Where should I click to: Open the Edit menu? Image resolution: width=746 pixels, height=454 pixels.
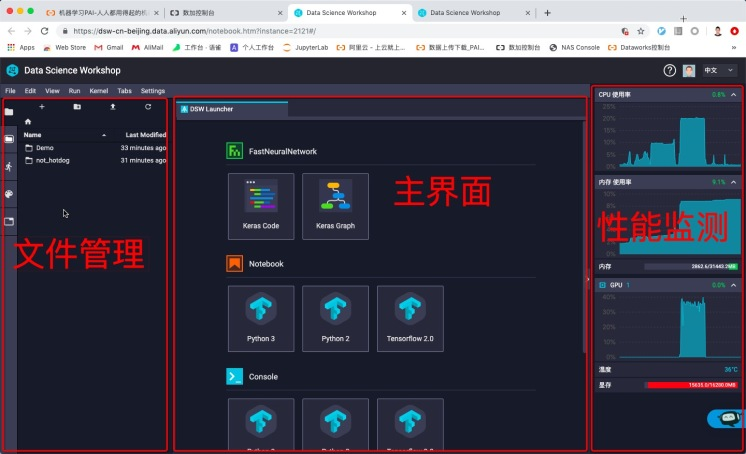pos(30,91)
